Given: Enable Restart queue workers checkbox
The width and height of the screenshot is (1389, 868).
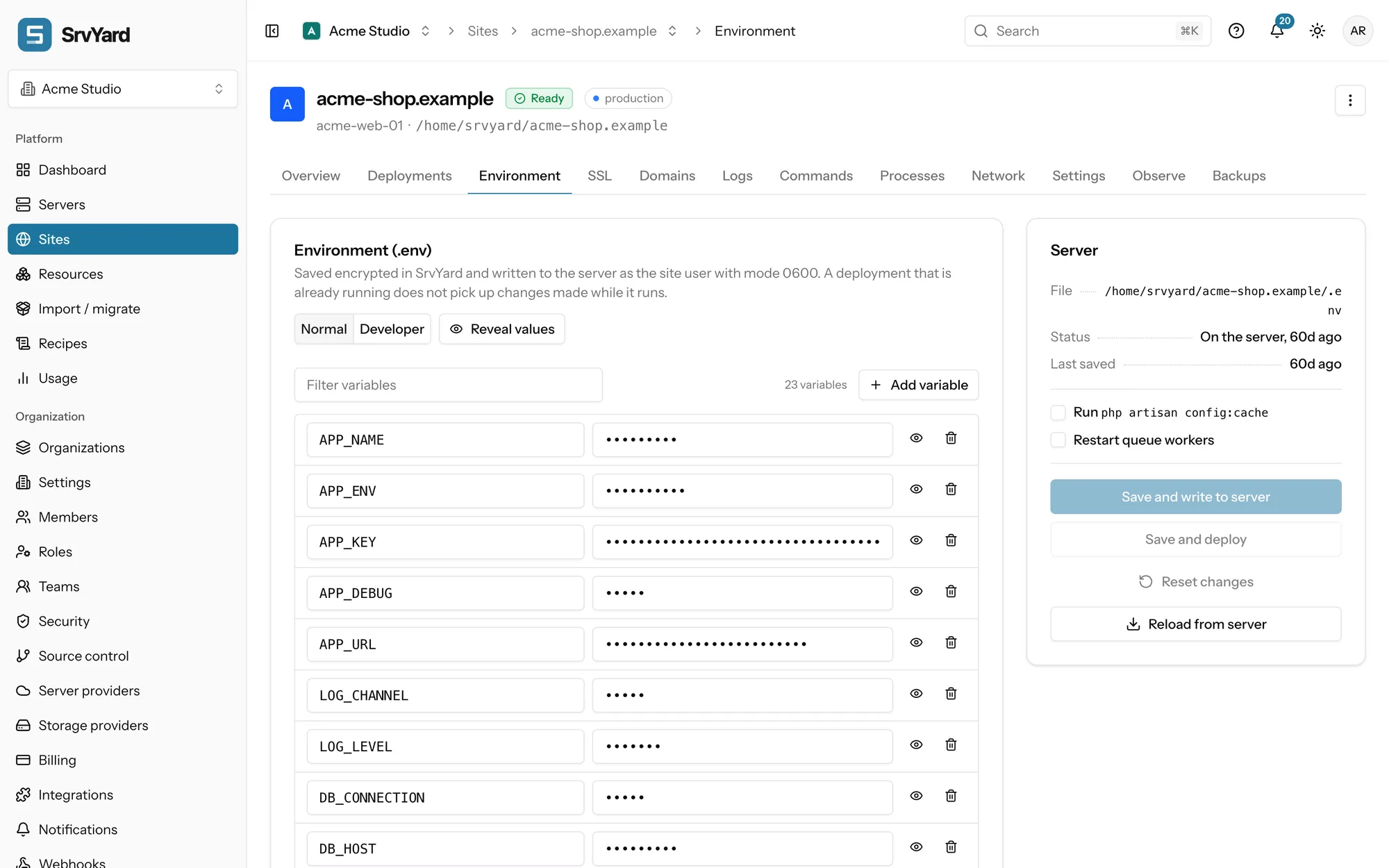Looking at the screenshot, I should tap(1058, 440).
